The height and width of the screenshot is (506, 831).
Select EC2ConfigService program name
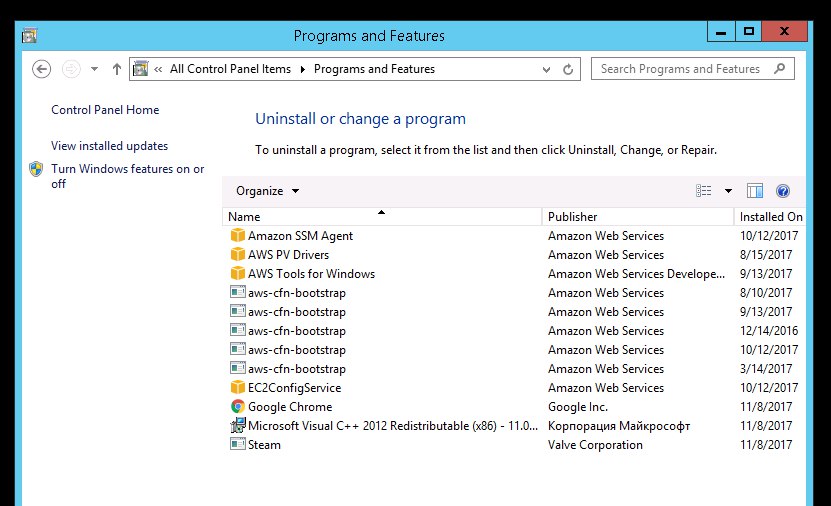point(294,388)
